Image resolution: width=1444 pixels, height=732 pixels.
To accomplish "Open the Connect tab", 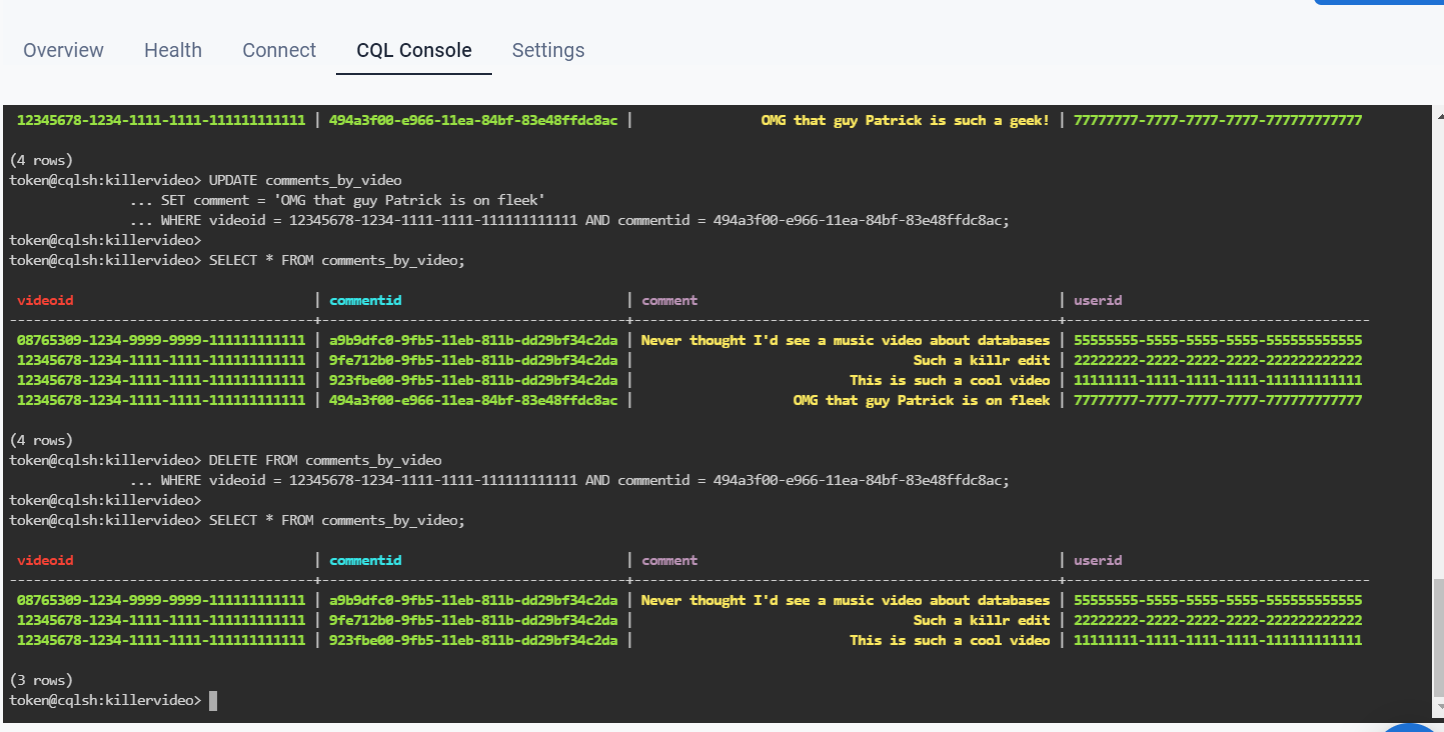I will pyautogui.click(x=279, y=50).
